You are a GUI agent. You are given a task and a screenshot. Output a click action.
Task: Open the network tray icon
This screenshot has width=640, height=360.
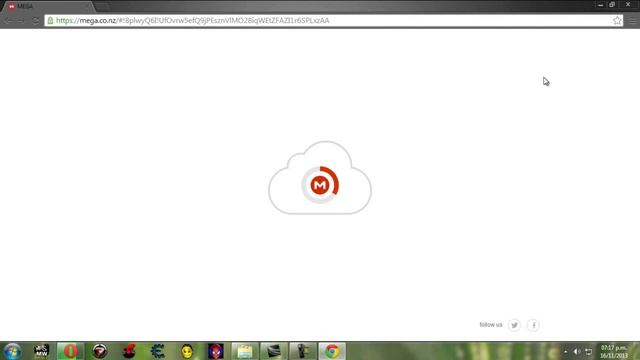click(x=588, y=351)
